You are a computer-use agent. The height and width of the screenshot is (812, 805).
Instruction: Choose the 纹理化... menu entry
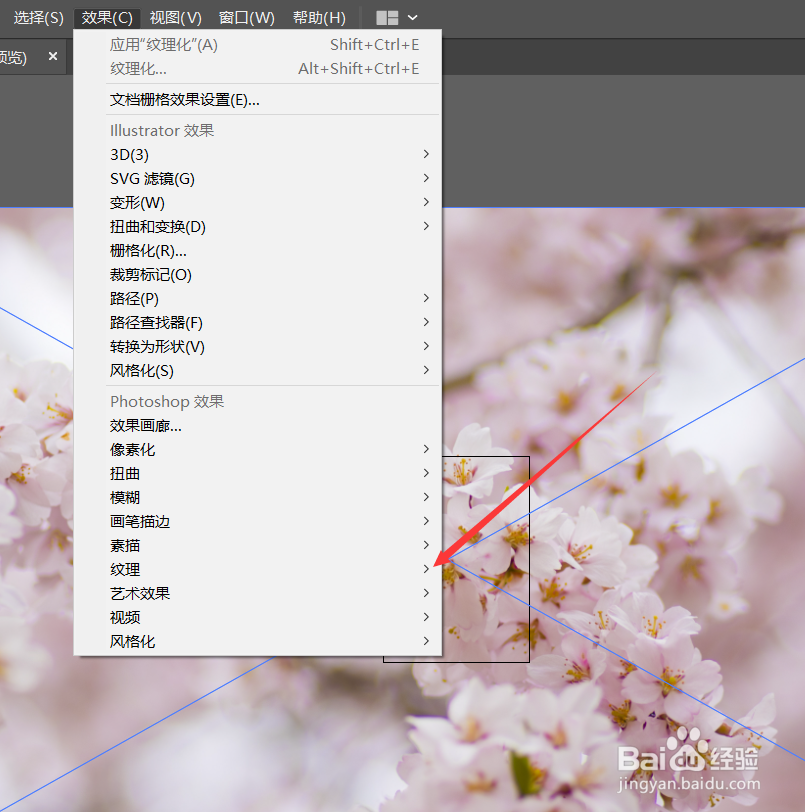click(258, 68)
